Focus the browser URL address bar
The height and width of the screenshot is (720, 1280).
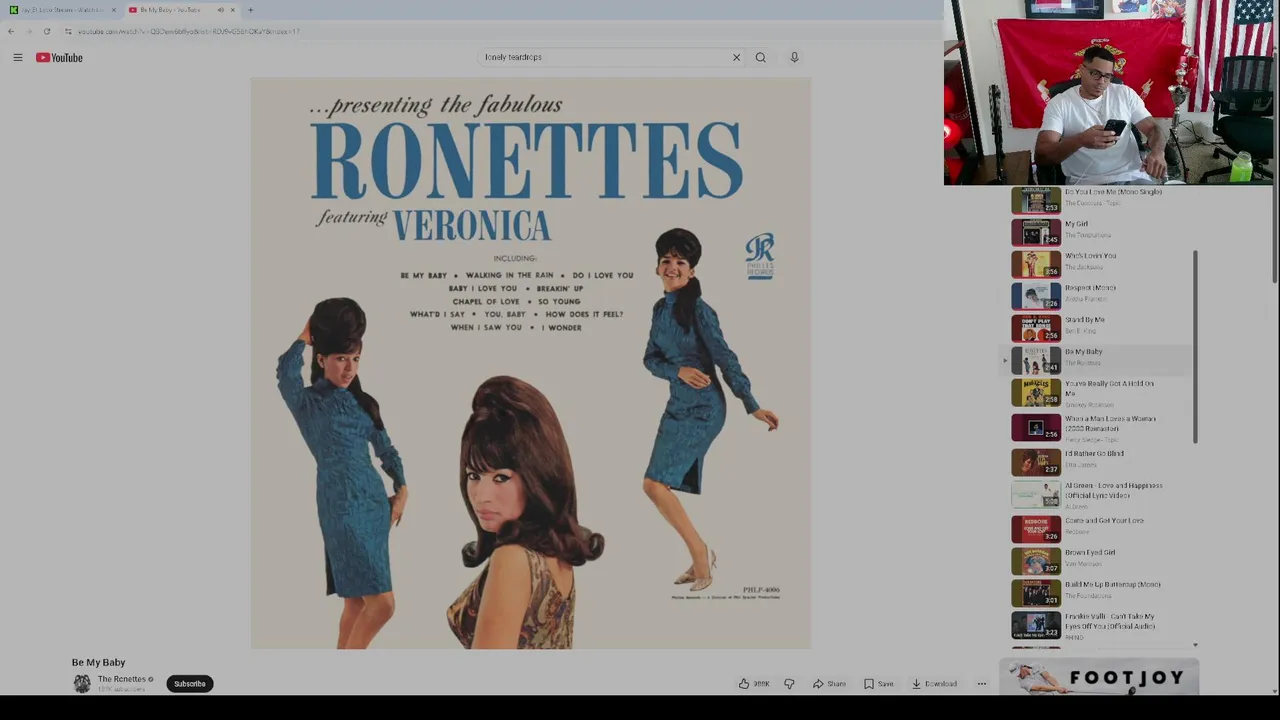click(x=500, y=31)
